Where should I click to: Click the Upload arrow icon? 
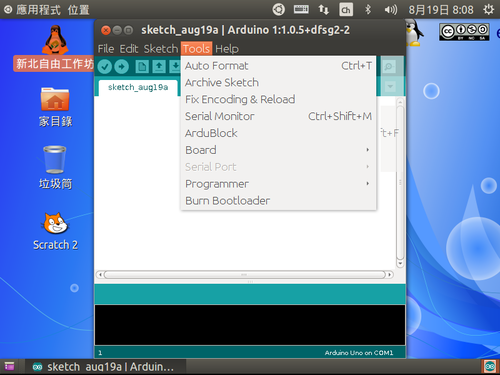pos(122,67)
